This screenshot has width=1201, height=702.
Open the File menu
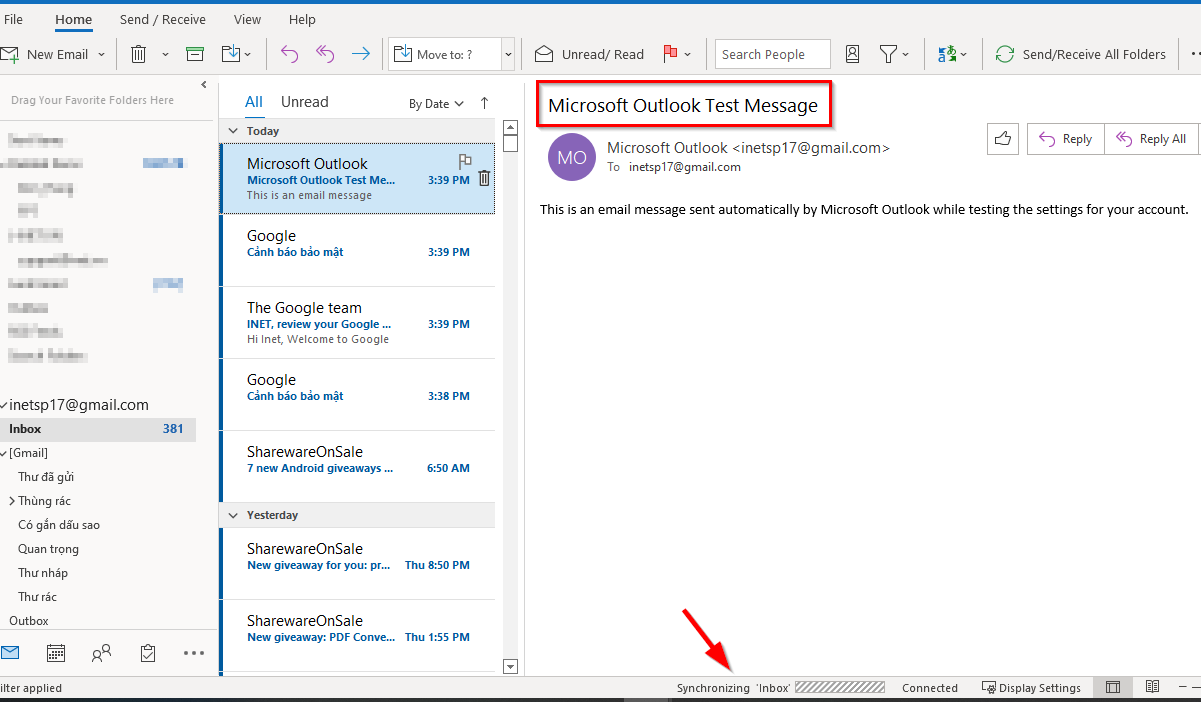(x=14, y=19)
